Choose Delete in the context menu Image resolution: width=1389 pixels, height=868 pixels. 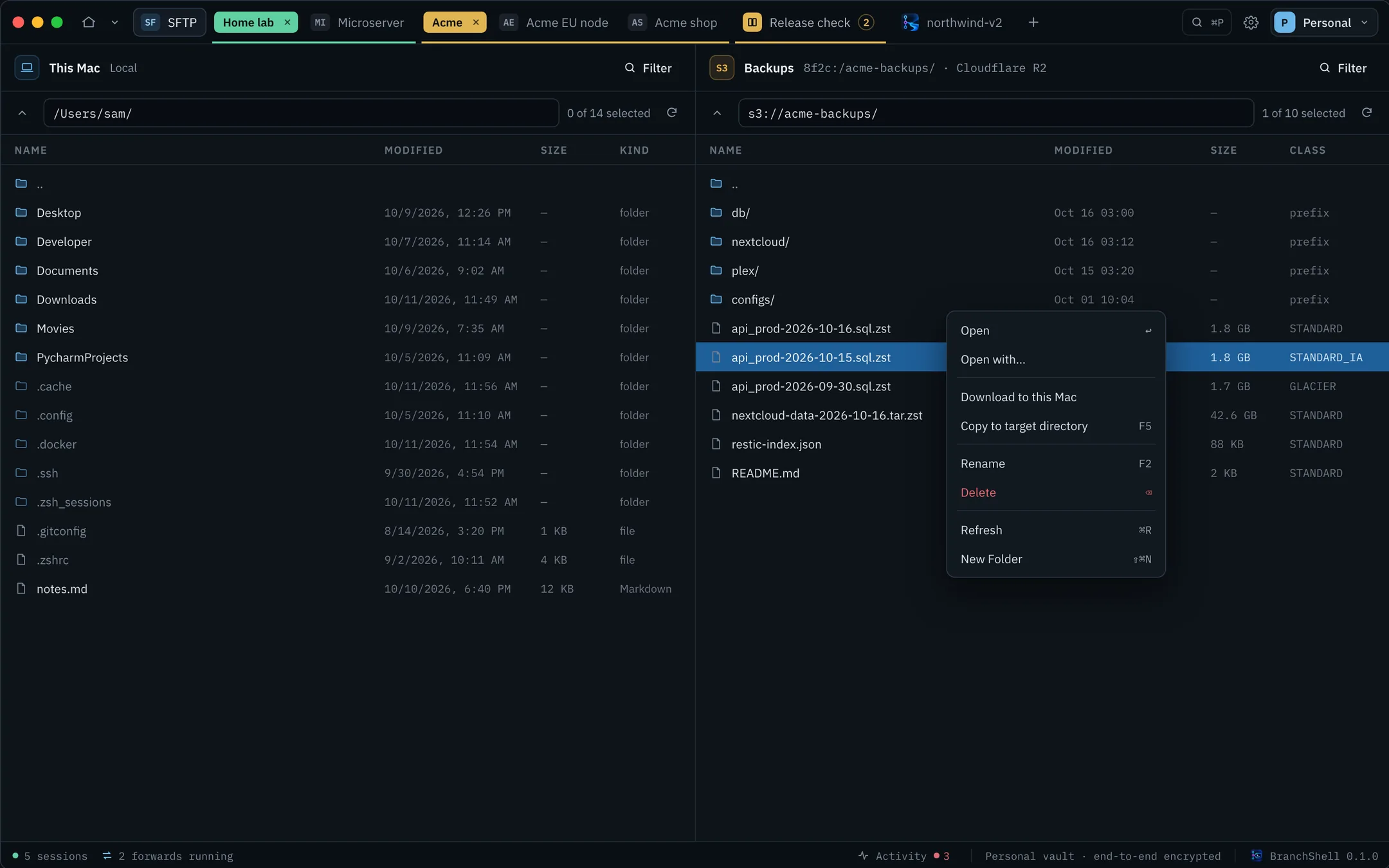(1056, 493)
